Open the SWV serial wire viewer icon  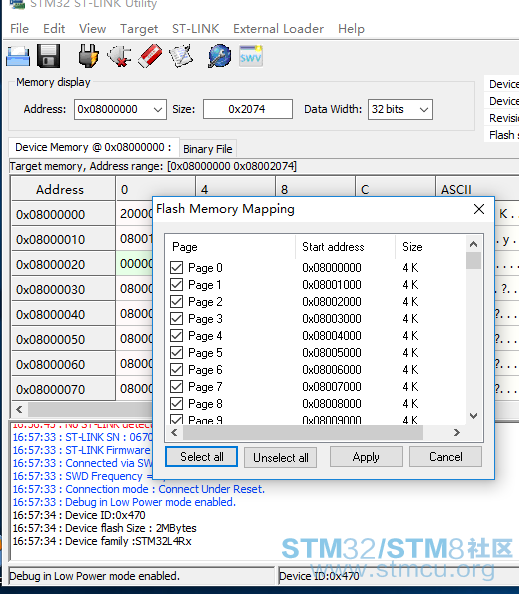pyautogui.click(x=250, y=56)
